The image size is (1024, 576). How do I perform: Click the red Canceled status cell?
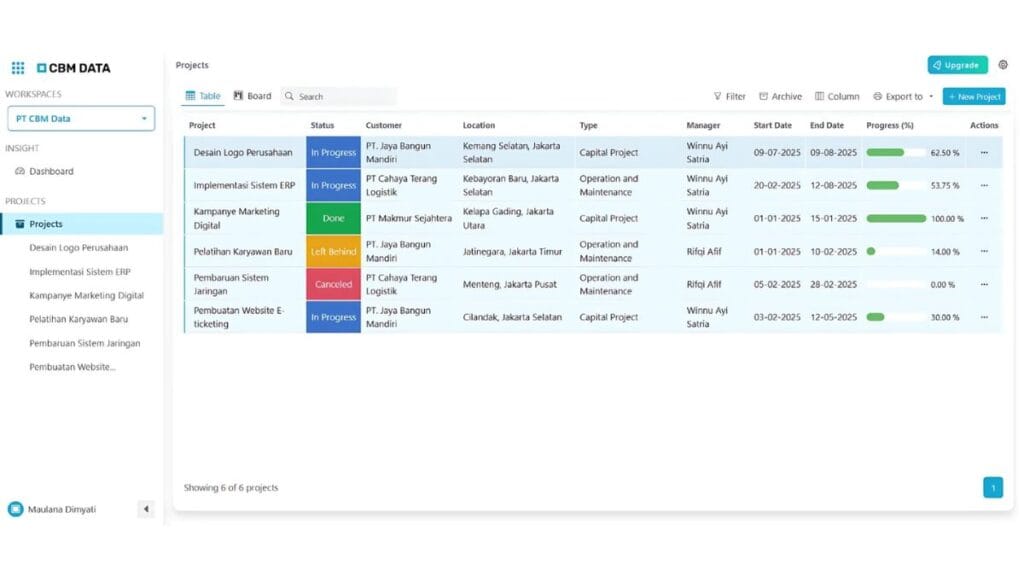[x=333, y=284]
